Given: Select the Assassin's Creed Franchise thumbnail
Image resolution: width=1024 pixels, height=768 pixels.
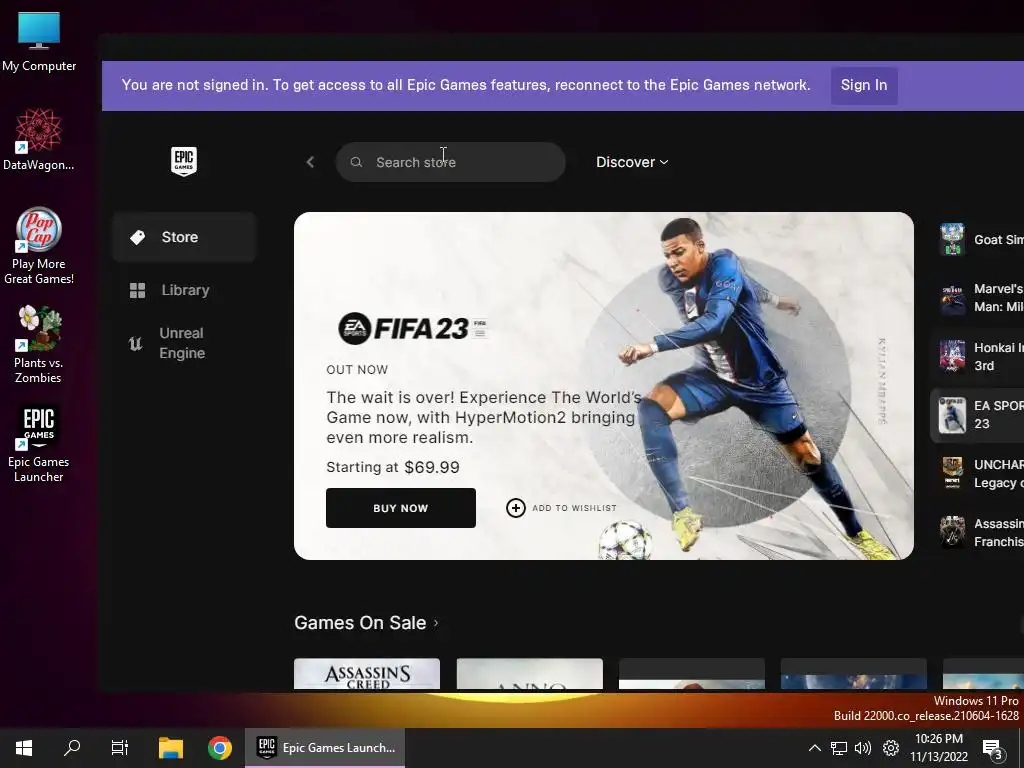Looking at the screenshot, I should pyautogui.click(x=952, y=532).
